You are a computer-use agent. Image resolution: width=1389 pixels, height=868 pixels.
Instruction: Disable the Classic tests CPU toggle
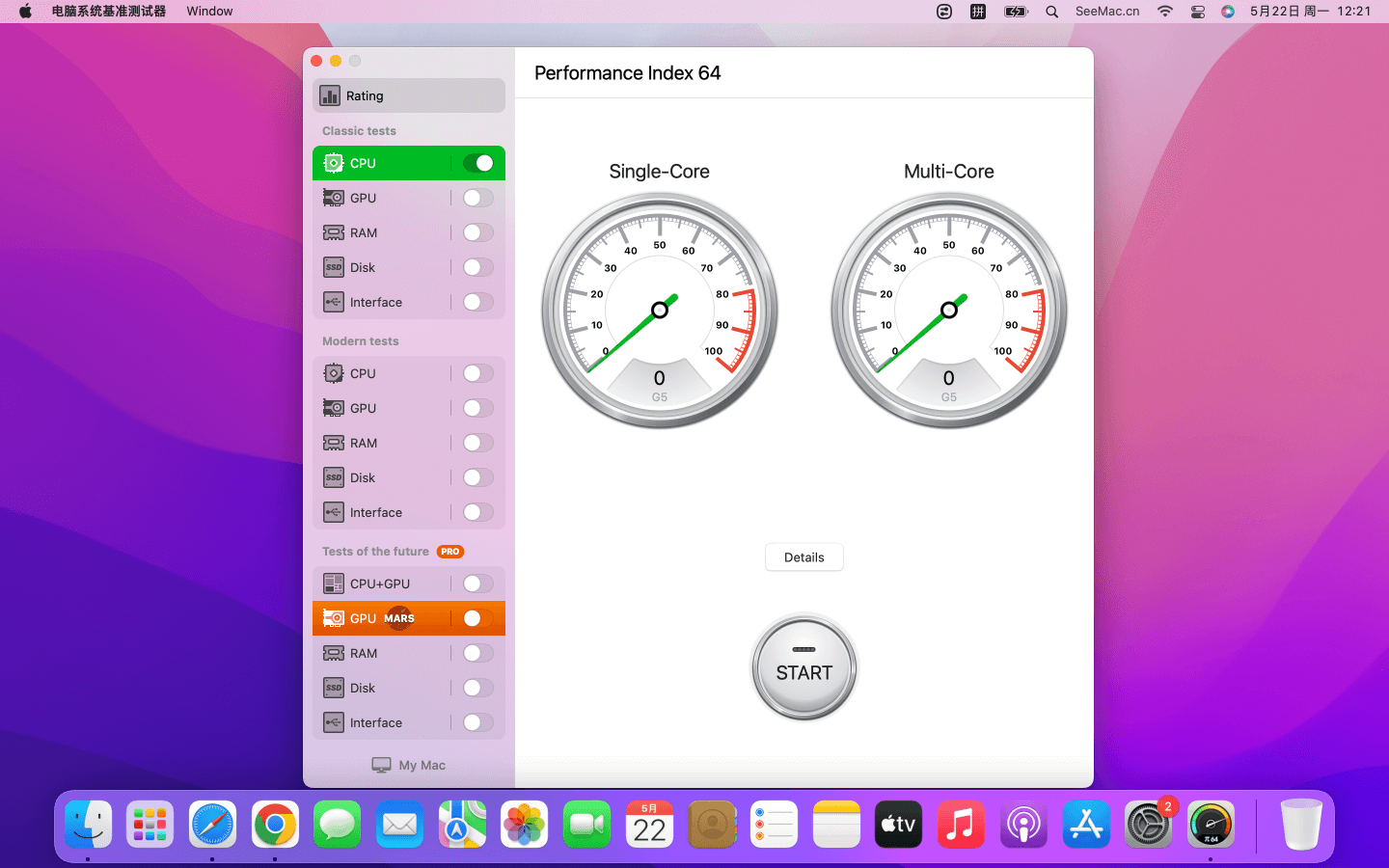click(477, 163)
